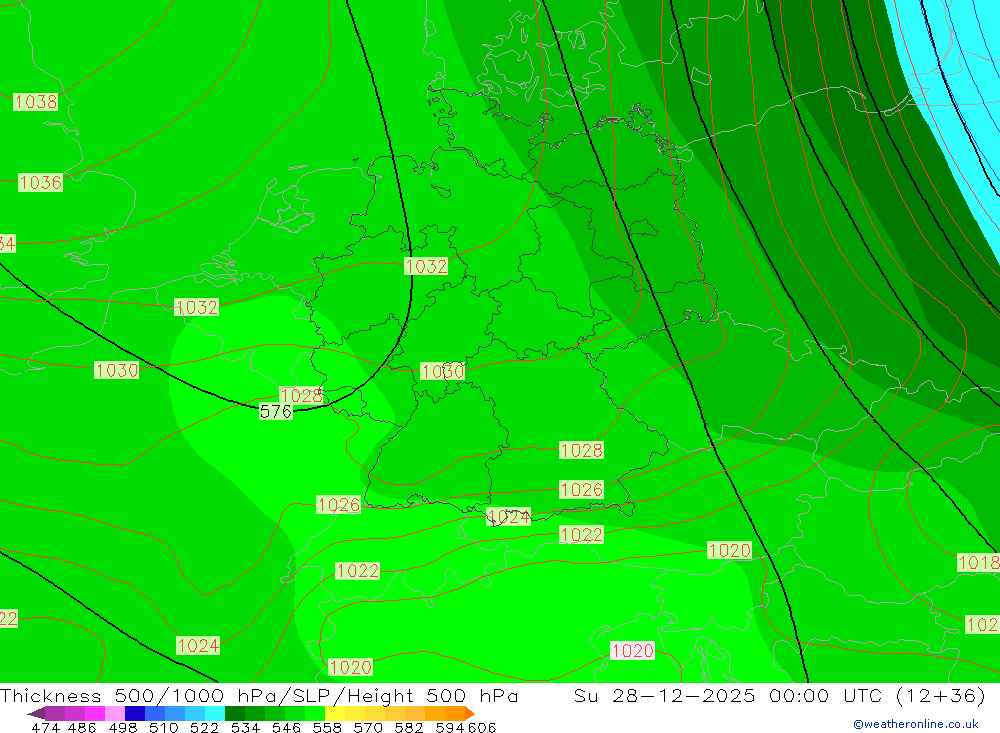Click the 1018 isobar label at right edge
This screenshot has height=733, width=1000.
[x=979, y=562]
